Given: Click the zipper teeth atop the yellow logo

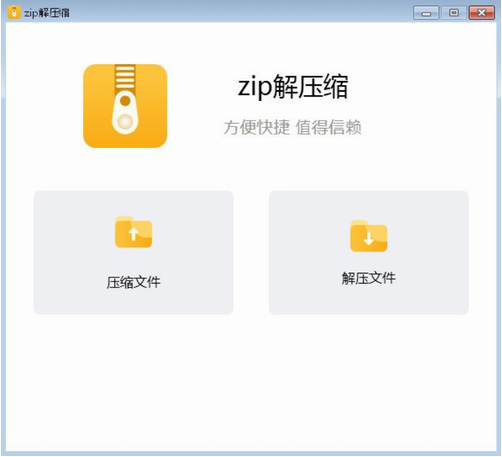Looking at the screenshot, I should [125, 77].
